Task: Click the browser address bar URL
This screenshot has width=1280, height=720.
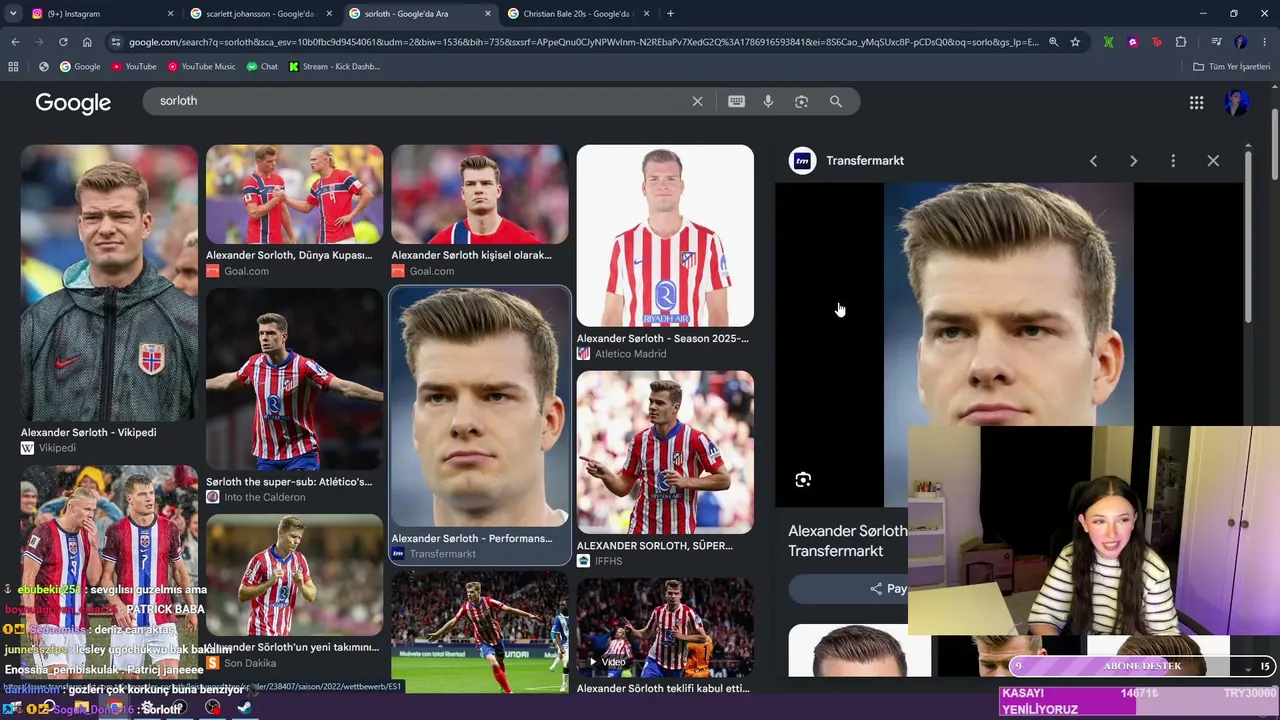Action: 584,42
